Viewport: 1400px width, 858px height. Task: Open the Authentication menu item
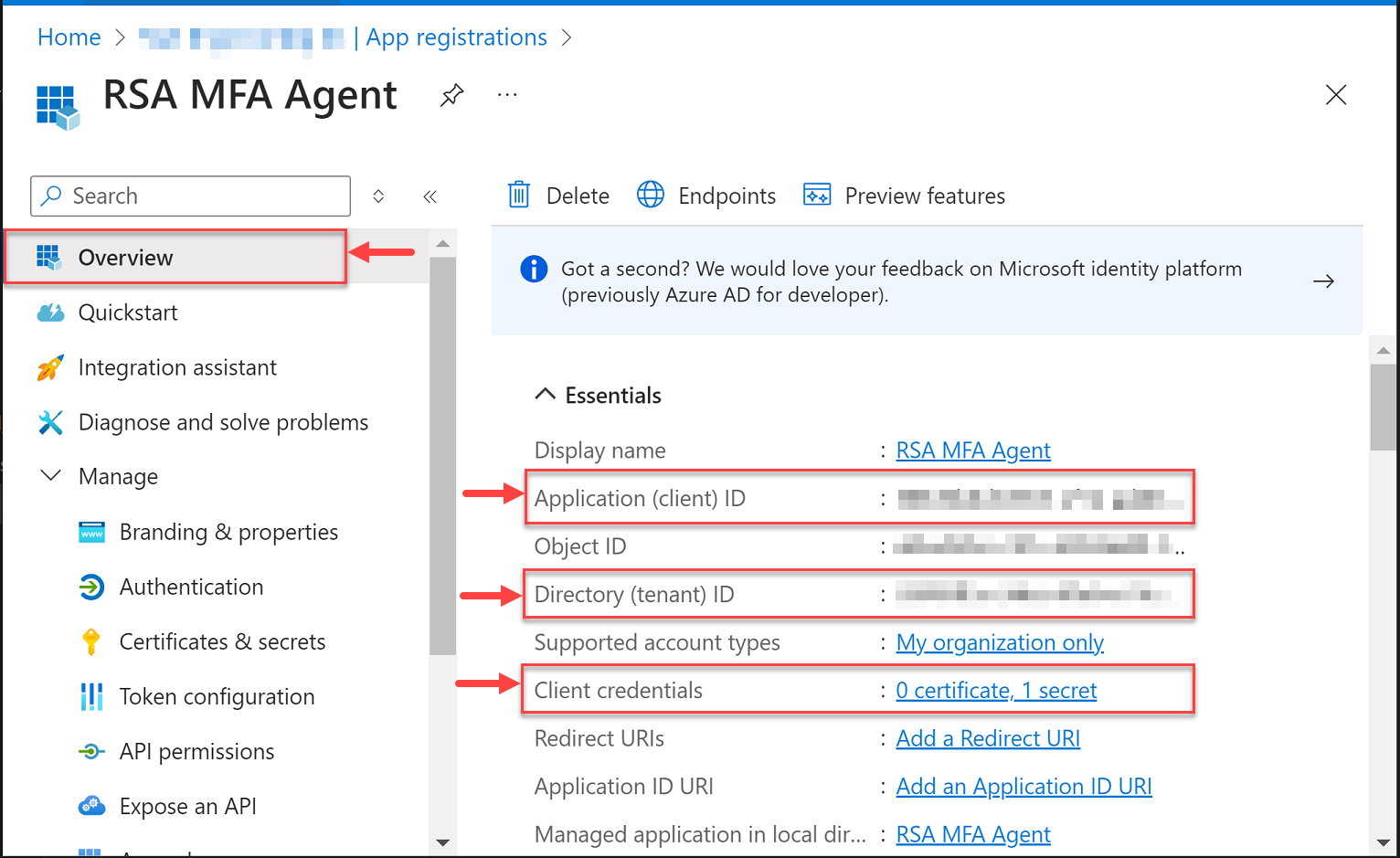coord(191,587)
